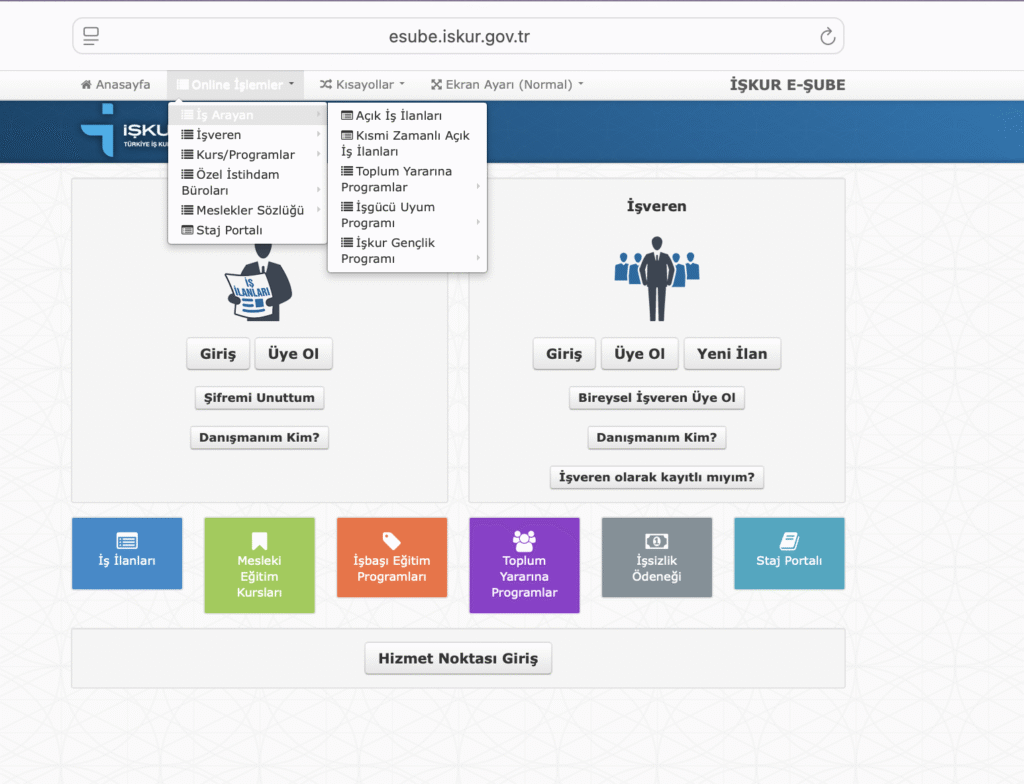Image resolution: width=1024 pixels, height=784 pixels.
Task: Click the Yeni İlan button
Action: [x=732, y=353]
